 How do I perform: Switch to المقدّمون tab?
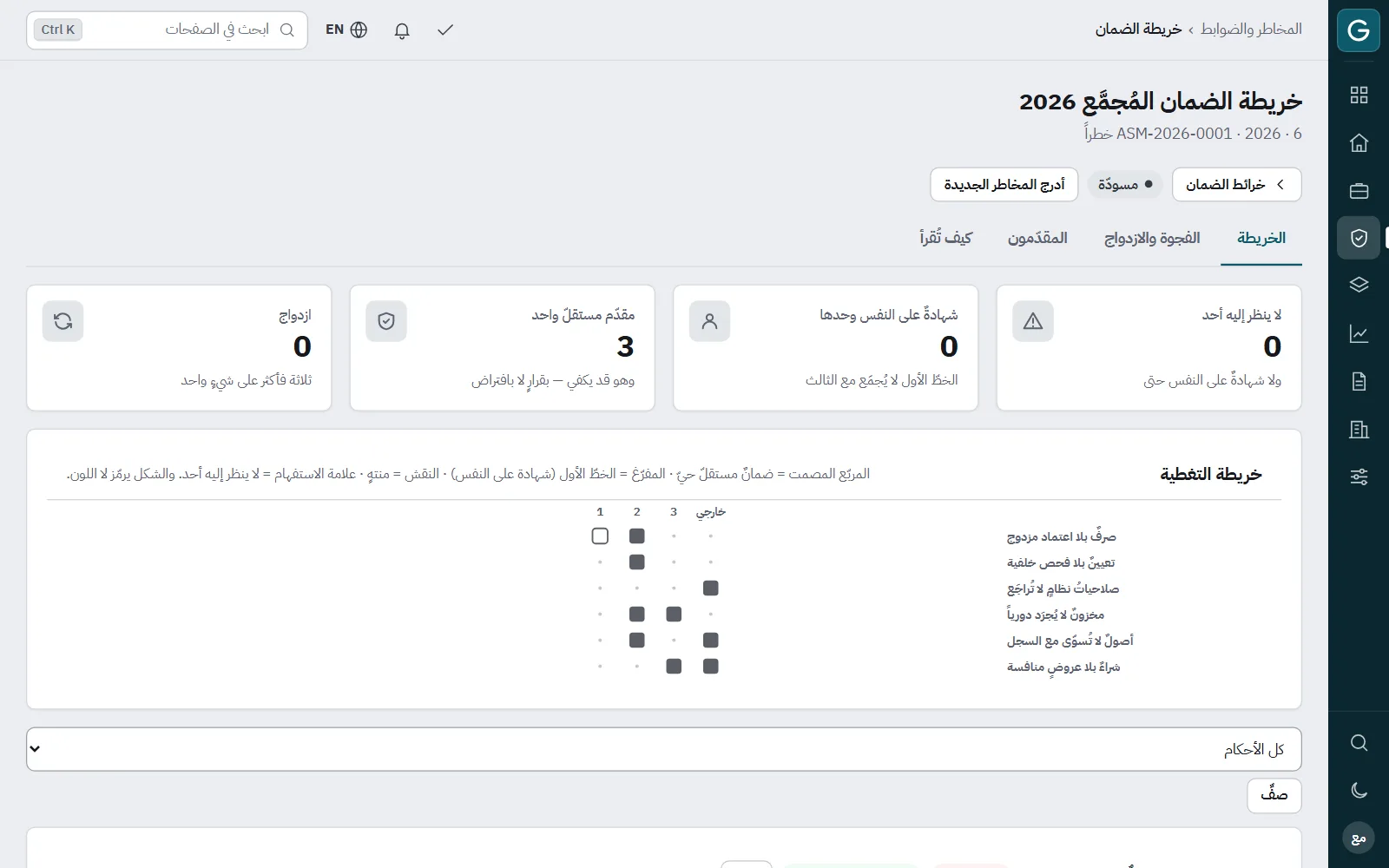click(x=1037, y=238)
